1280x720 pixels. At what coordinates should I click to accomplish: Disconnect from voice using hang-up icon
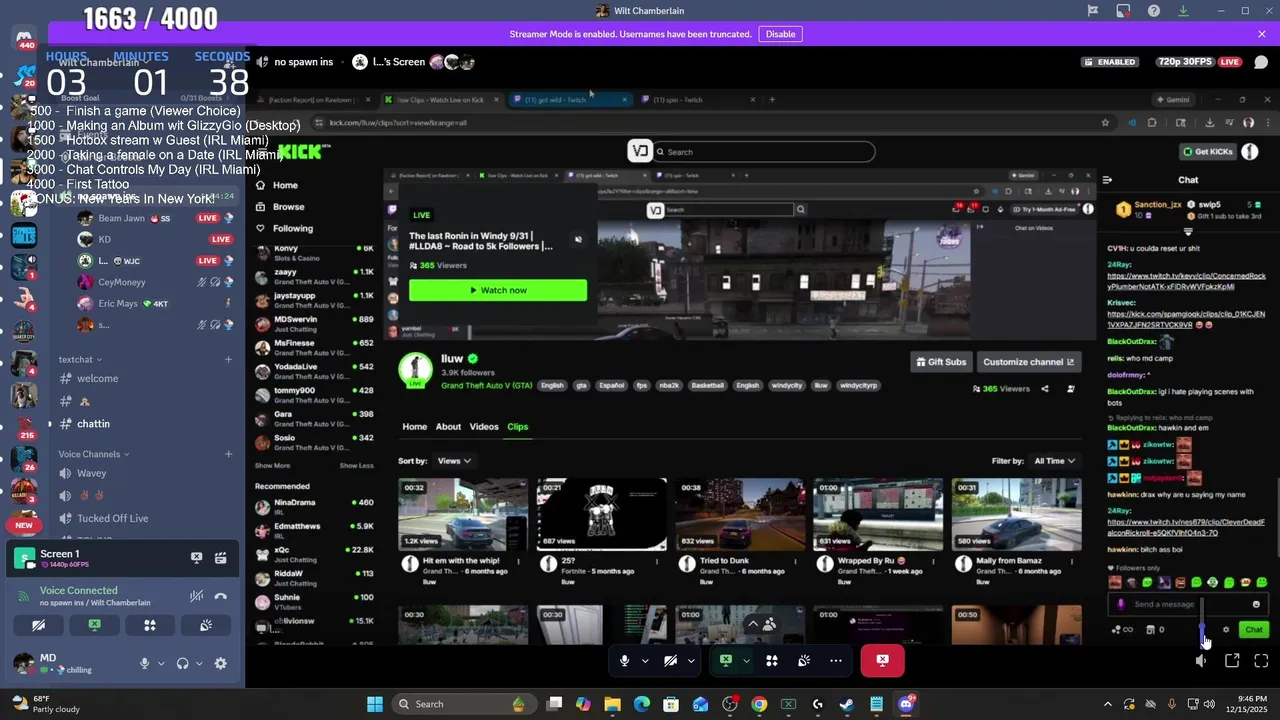(x=221, y=596)
